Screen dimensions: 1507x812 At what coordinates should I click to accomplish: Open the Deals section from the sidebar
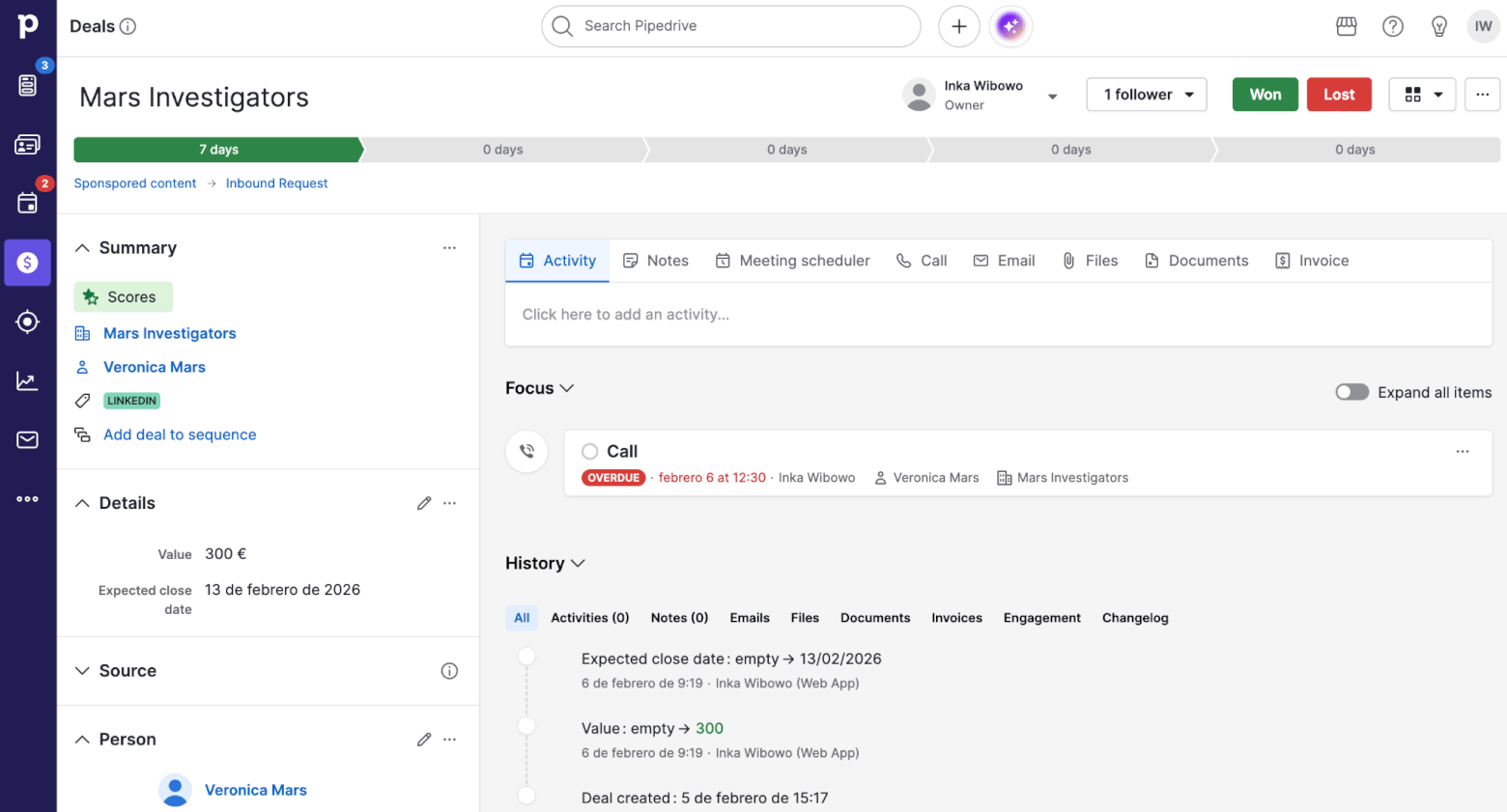[x=28, y=263]
